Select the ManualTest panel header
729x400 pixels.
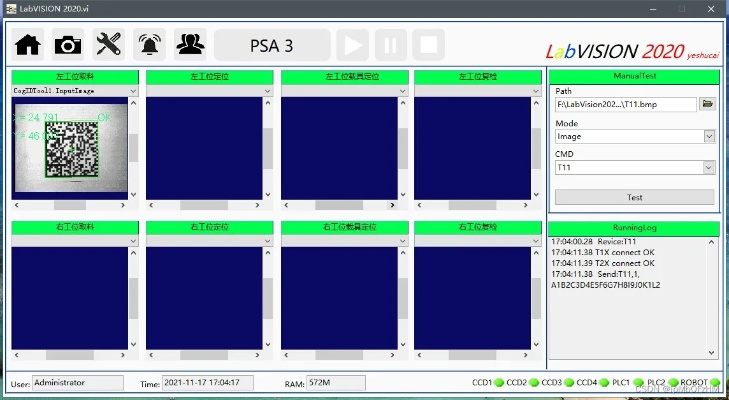point(634,76)
